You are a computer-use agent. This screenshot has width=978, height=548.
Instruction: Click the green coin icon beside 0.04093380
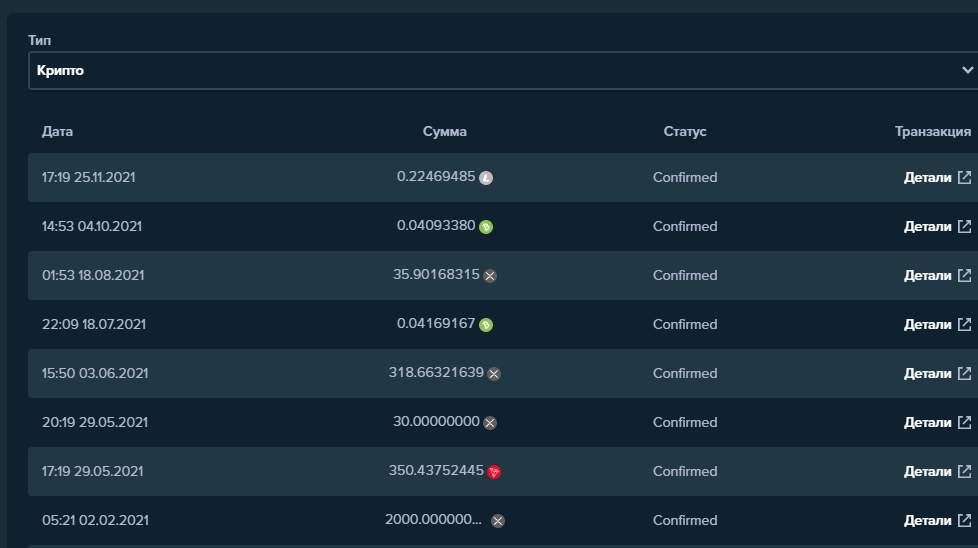[x=486, y=227]
